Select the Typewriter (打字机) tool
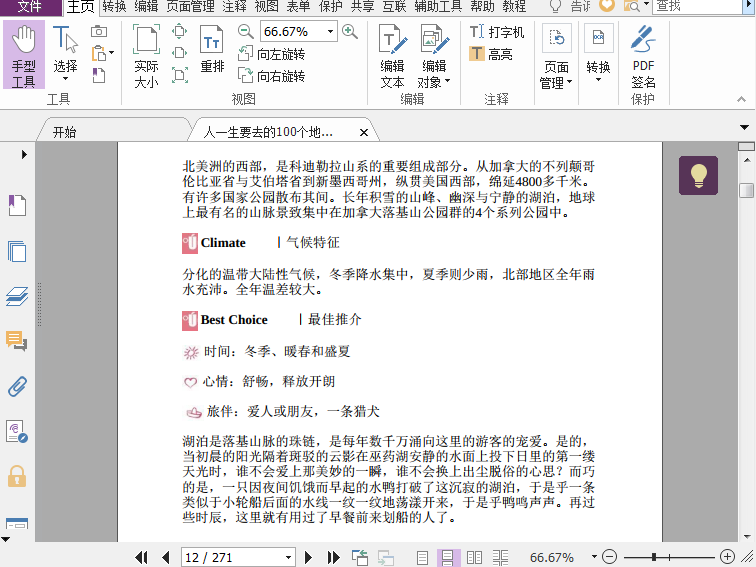The height and width of the screenshot is (567, 756). [497, 32]
